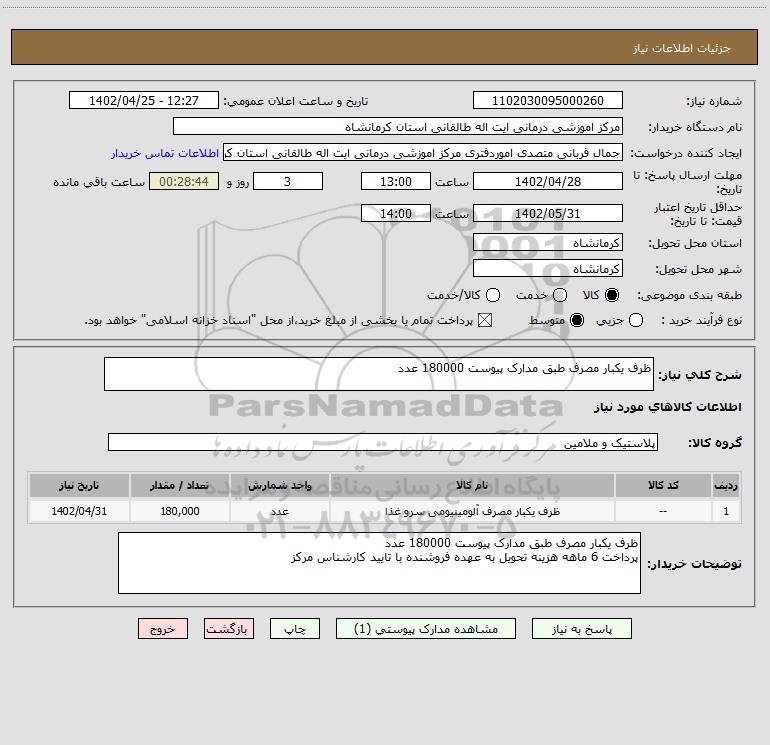The height and width of the screenshot is (745, 770).
Task: Select the کالا radio button
Action: (612, 295)
